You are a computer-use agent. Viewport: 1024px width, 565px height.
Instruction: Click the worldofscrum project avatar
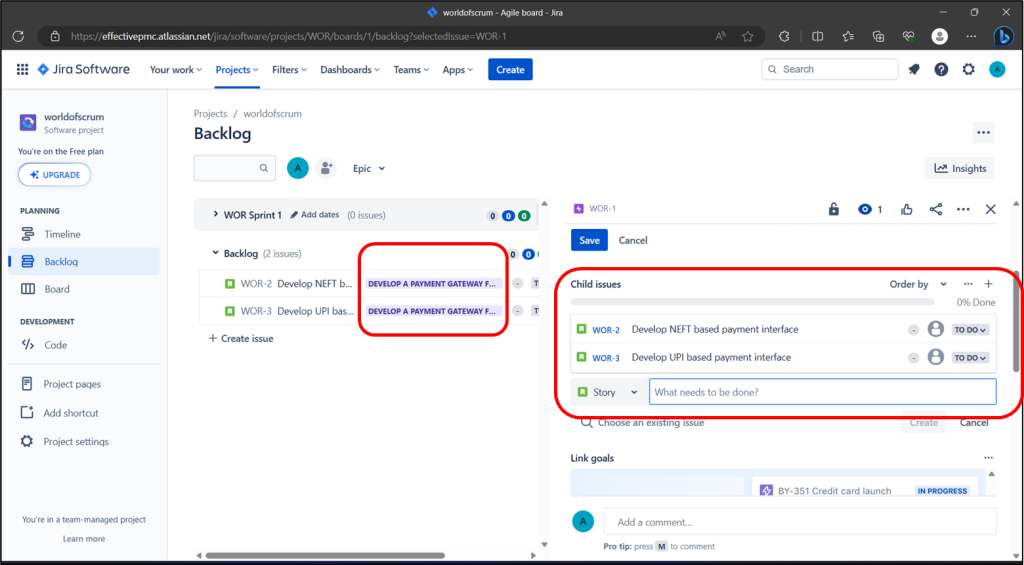(28, 123)
